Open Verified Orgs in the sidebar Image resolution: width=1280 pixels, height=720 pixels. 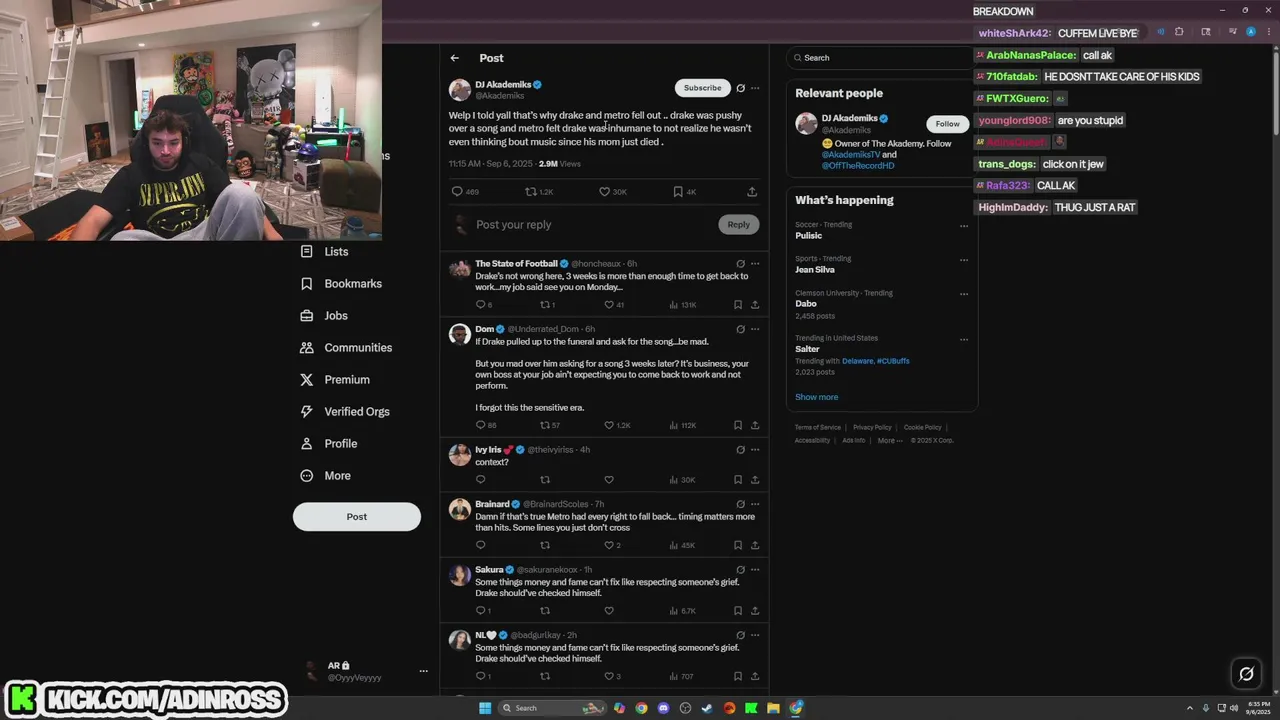point(345,412)
